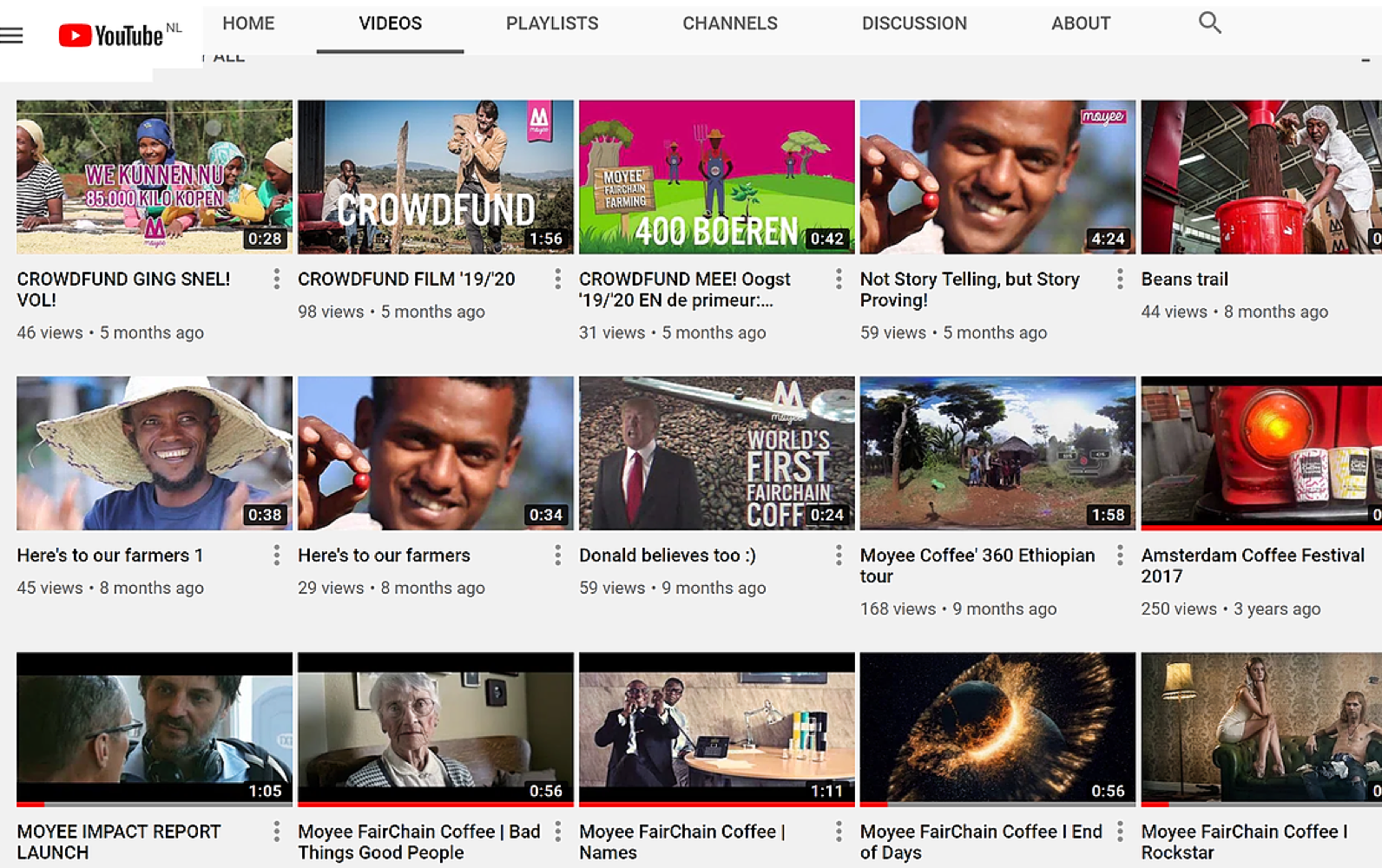Open options menu for CROWDFUND MEE! Oogst video
Screen dimensions: 1382x868
pos(839,279)
